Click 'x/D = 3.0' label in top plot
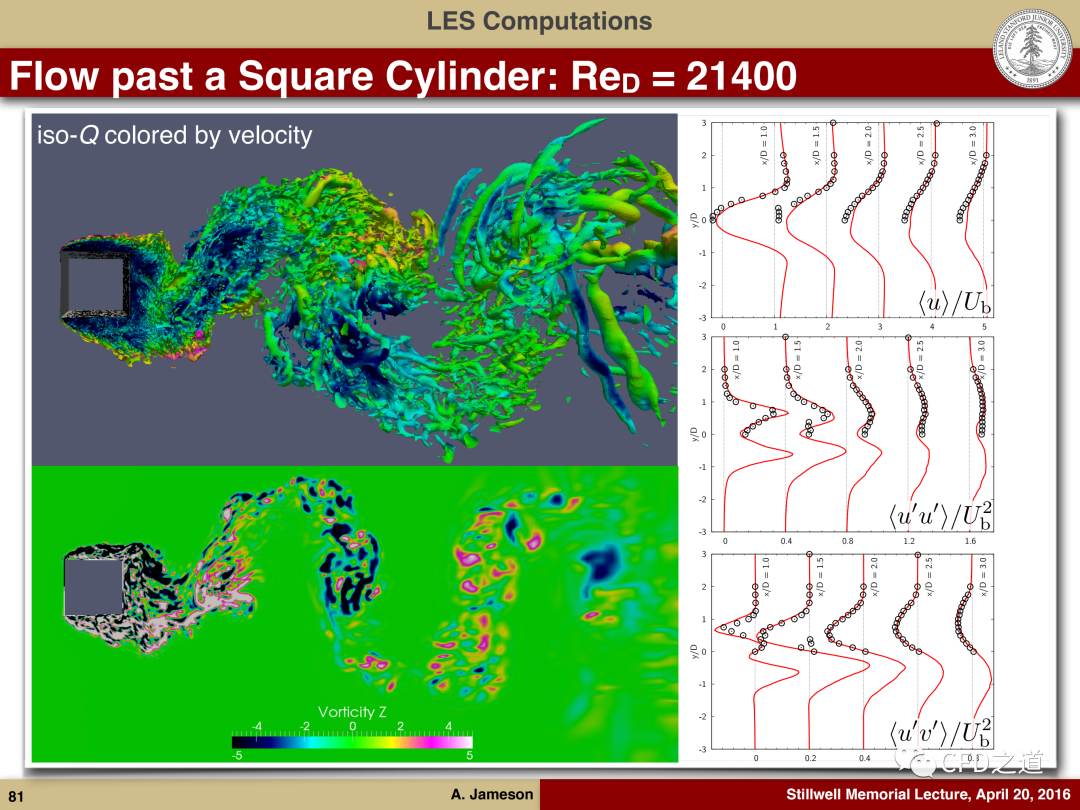Viewport: 1080px width, 810px height. click(973, 145)
